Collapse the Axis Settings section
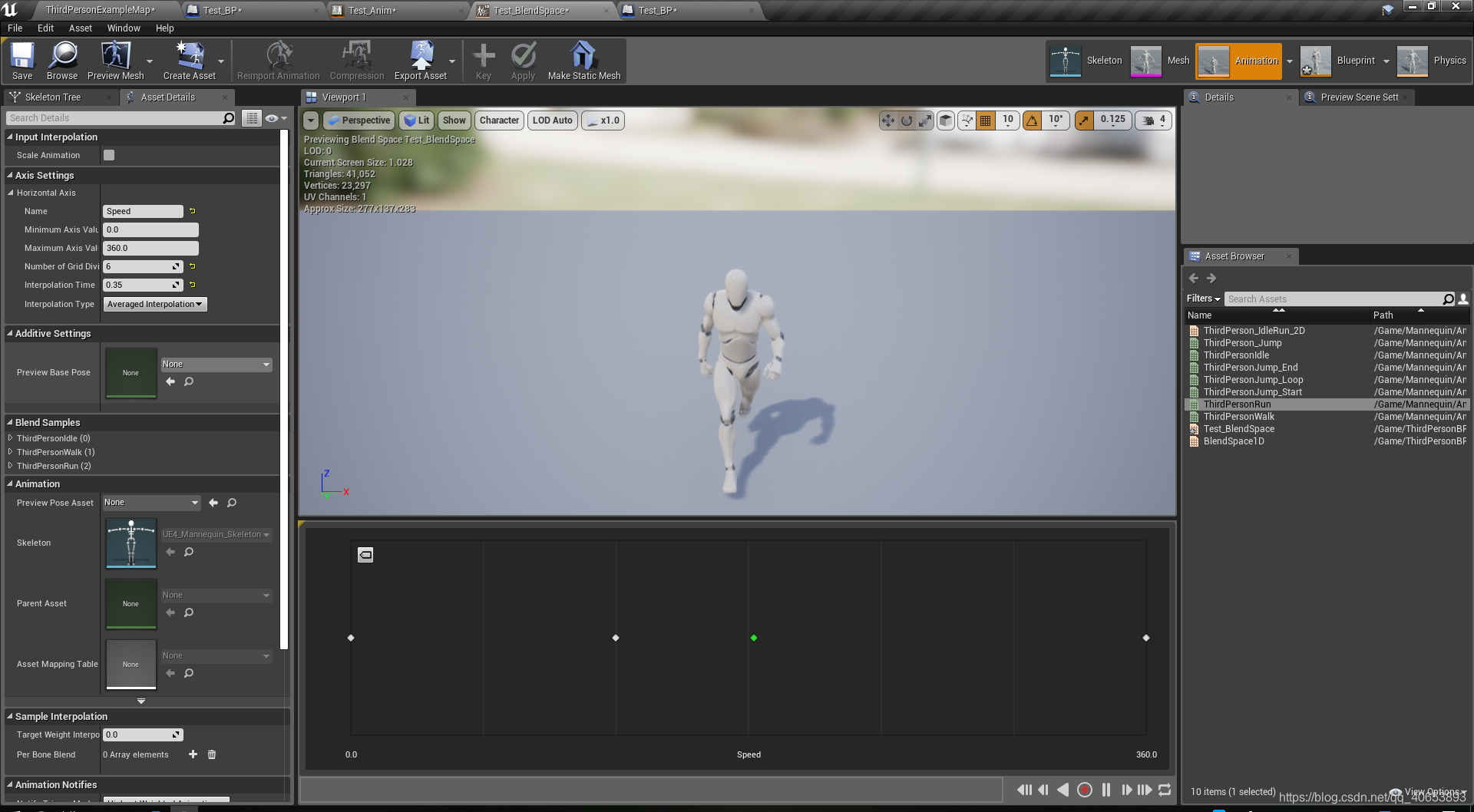 tap(10, 176)
